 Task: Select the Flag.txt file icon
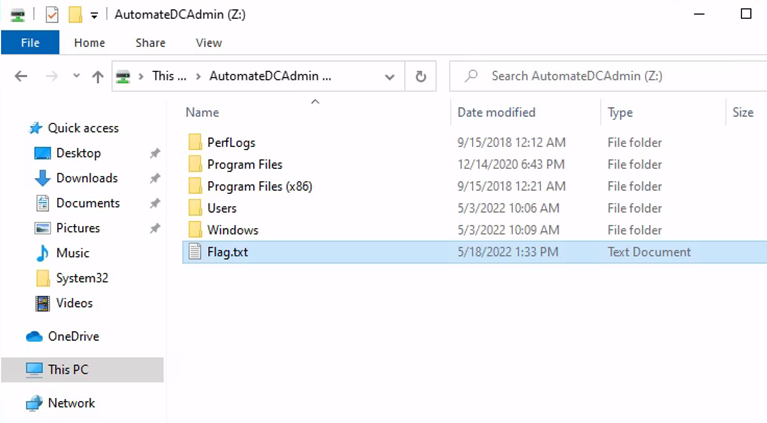tap(194, 252)
